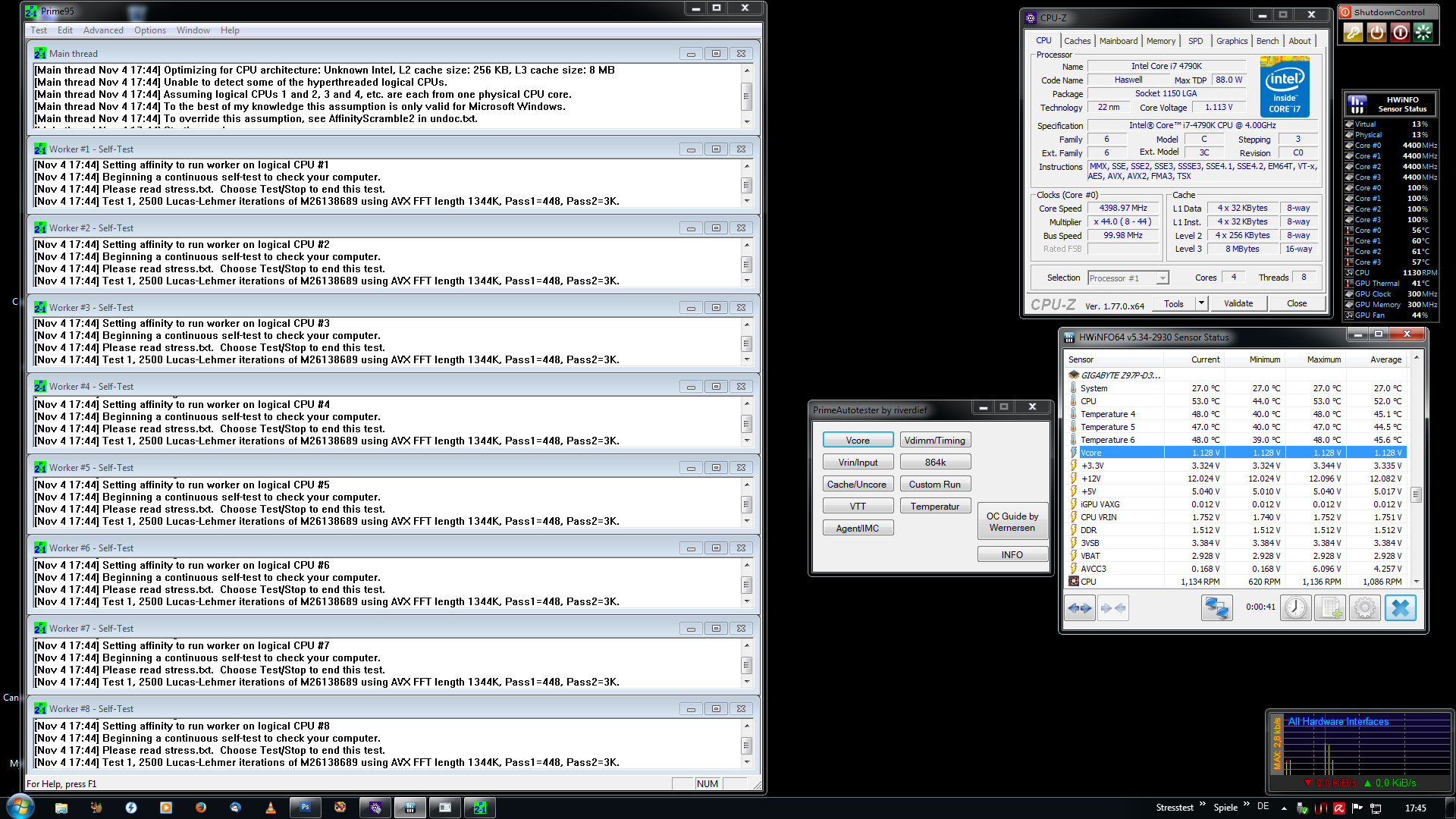Click HWiNFO settings gear icon
The height and width of the screenshot is (819, 1456).
[x=1364, y=607]
